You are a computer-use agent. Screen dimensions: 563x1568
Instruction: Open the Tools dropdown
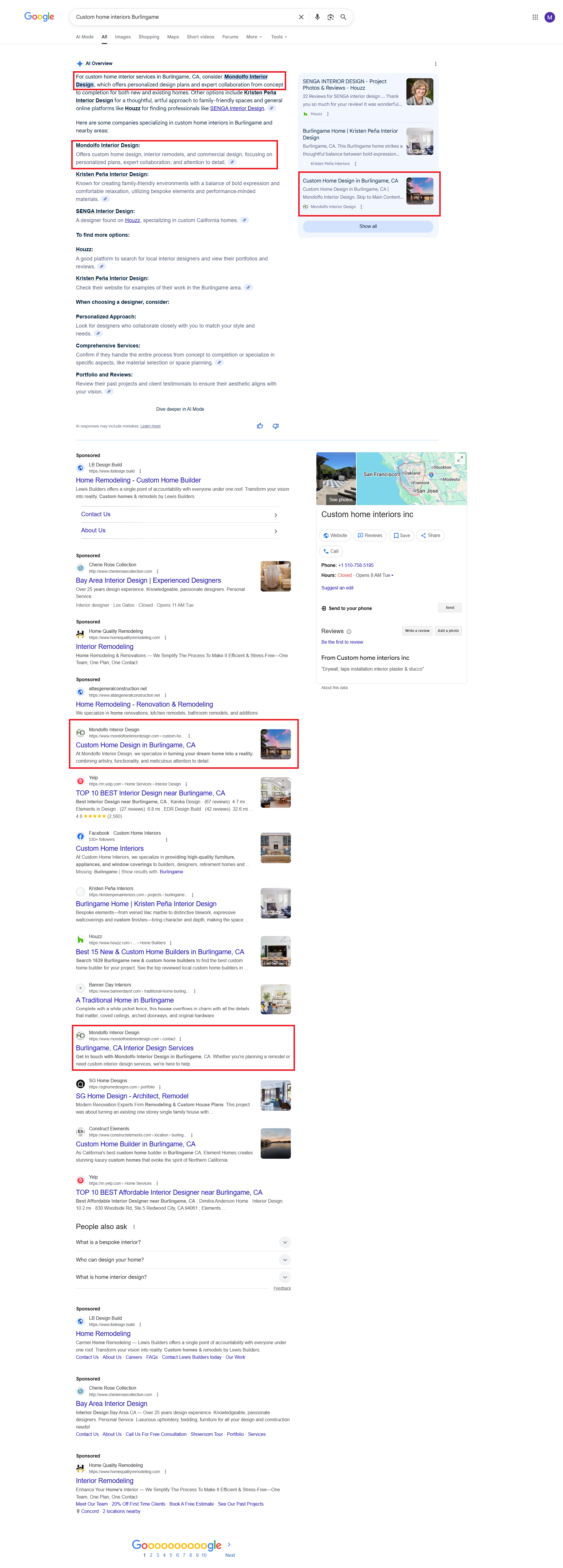click(x=279, y=37)
